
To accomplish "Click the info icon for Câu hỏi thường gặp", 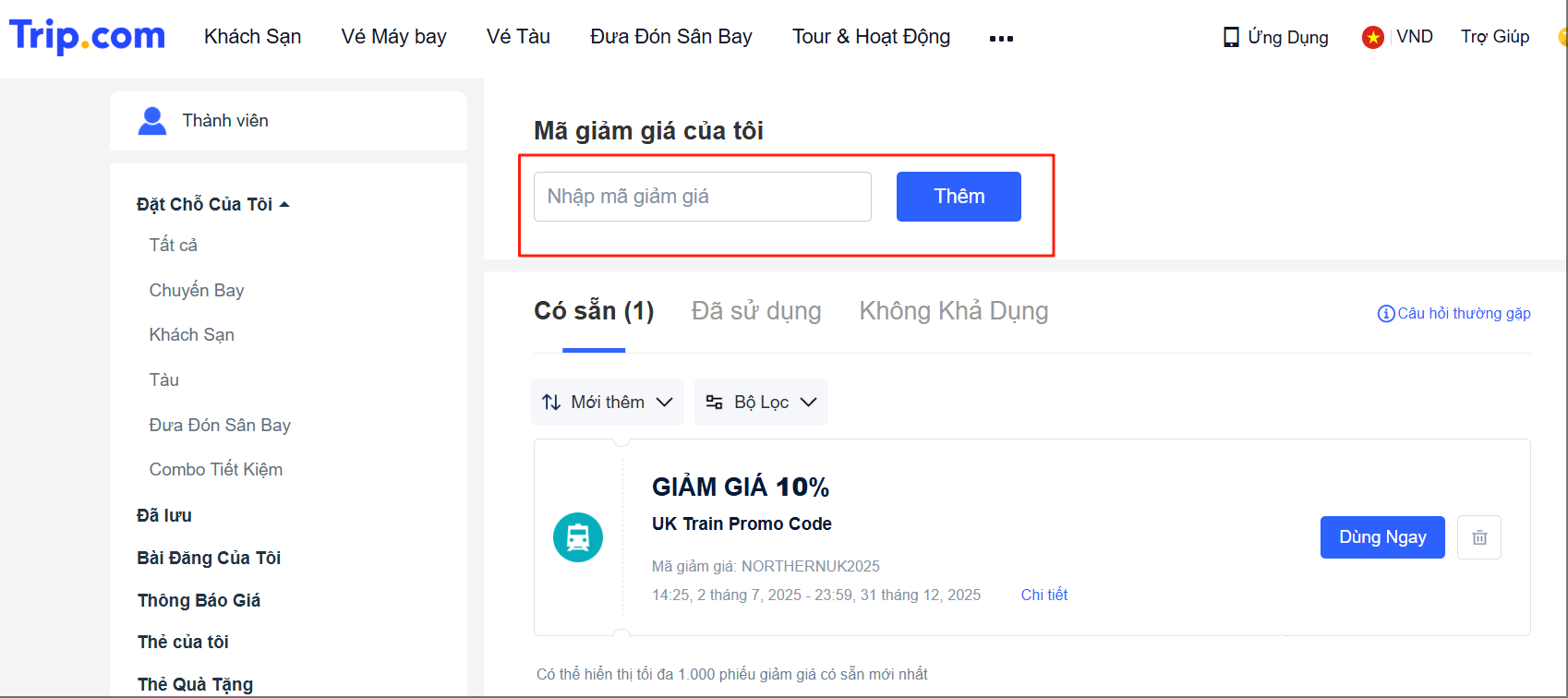I will pos(1385,314).
